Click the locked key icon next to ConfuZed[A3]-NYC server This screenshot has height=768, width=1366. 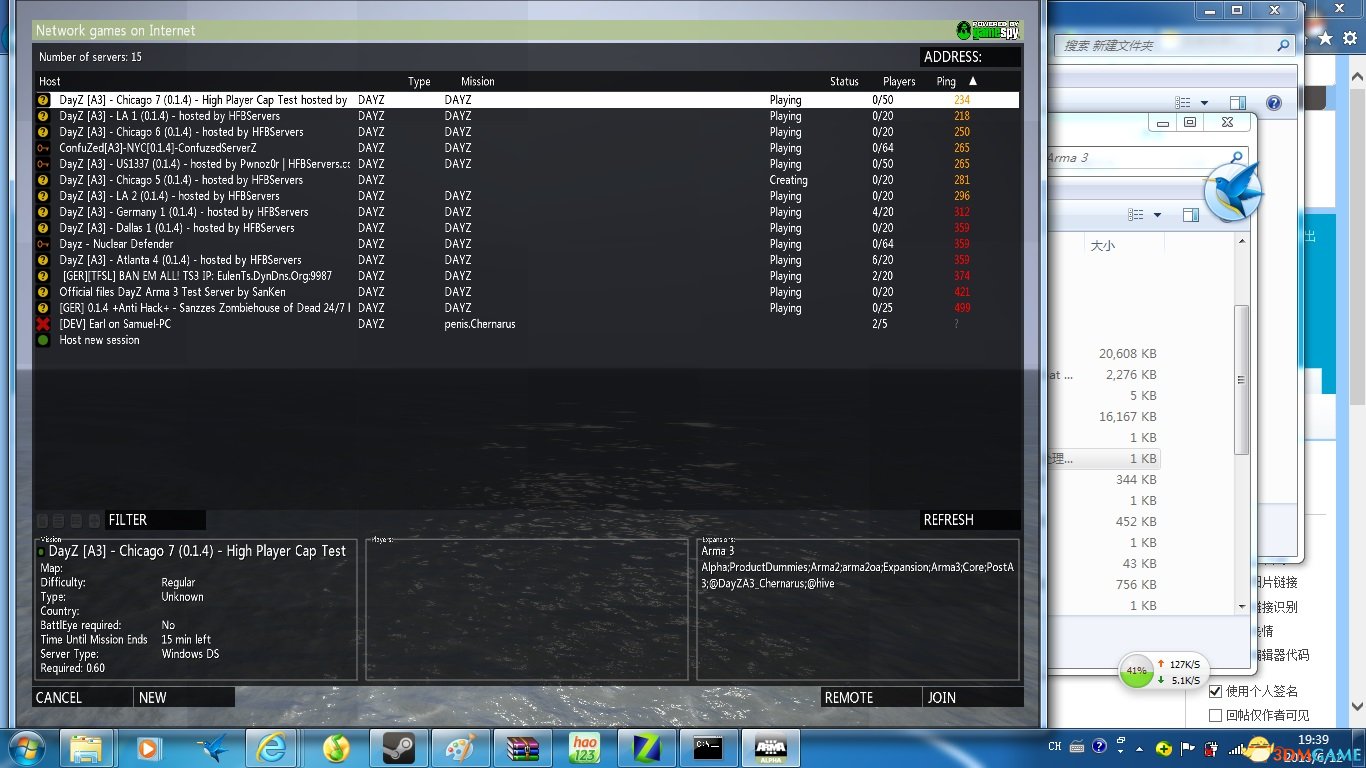pos(43,148)
